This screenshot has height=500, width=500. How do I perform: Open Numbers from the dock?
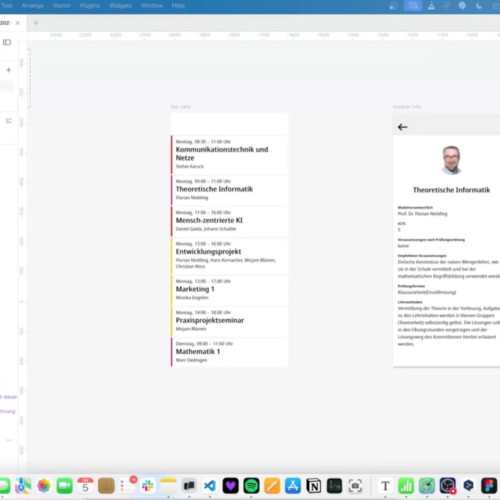pyautogui.click(x=406, y=486)
